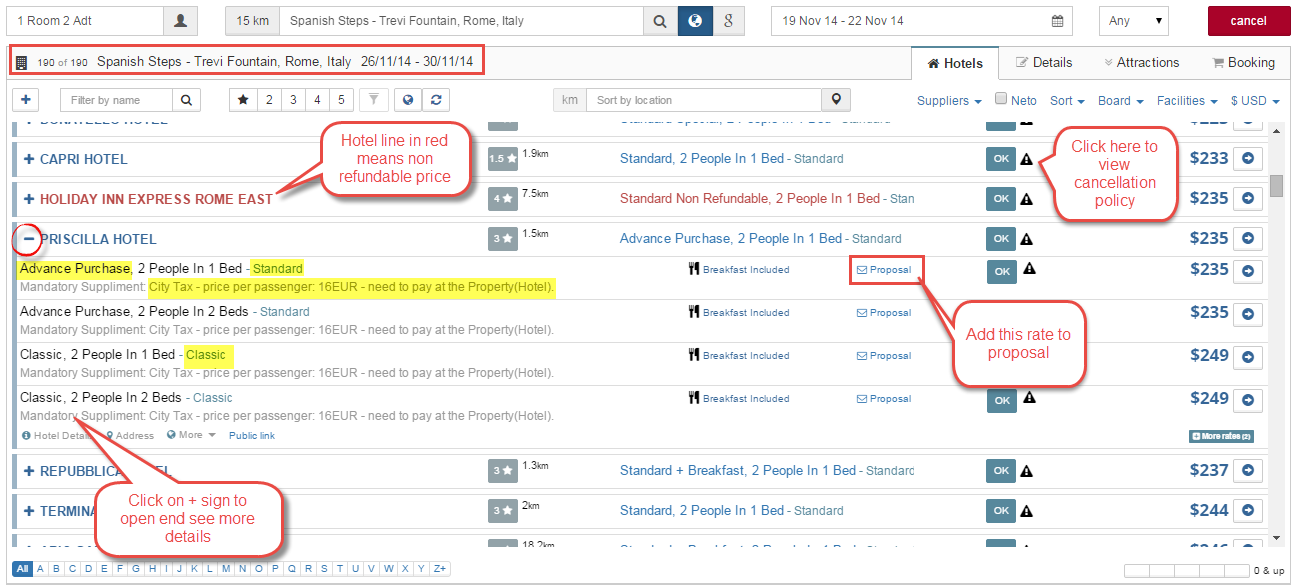Open the Booking tab

click(x=1243, y=62)
